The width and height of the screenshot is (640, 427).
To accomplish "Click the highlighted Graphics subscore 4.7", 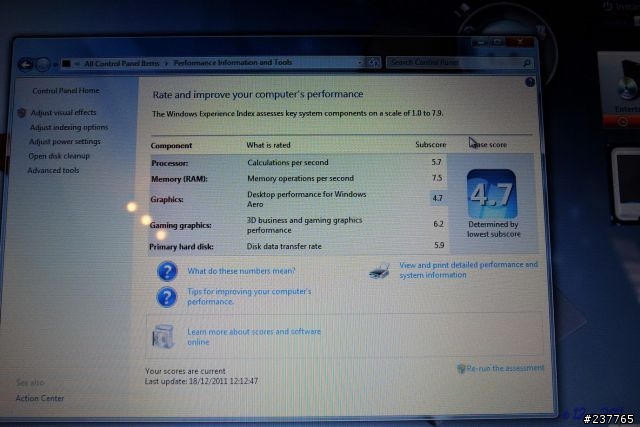I will click(x=438, y=198).
